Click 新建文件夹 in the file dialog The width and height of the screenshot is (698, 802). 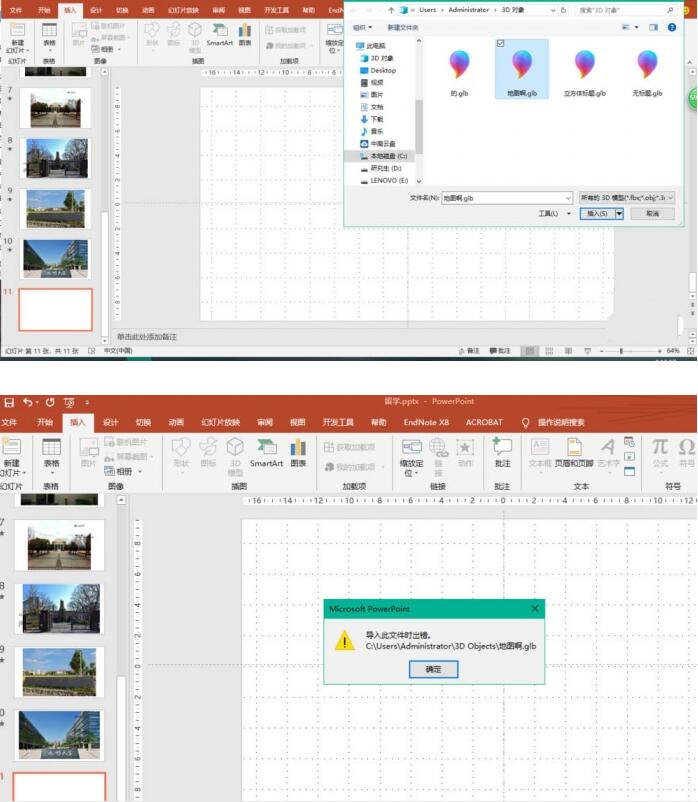402,27
